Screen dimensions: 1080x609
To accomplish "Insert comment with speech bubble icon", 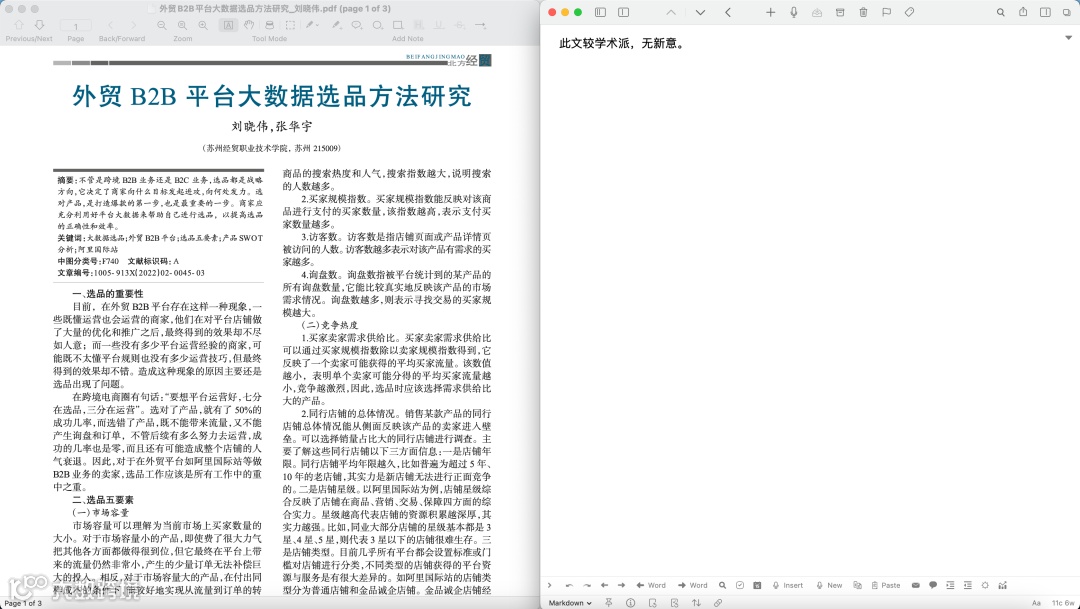I will click(x=933, y=586).
